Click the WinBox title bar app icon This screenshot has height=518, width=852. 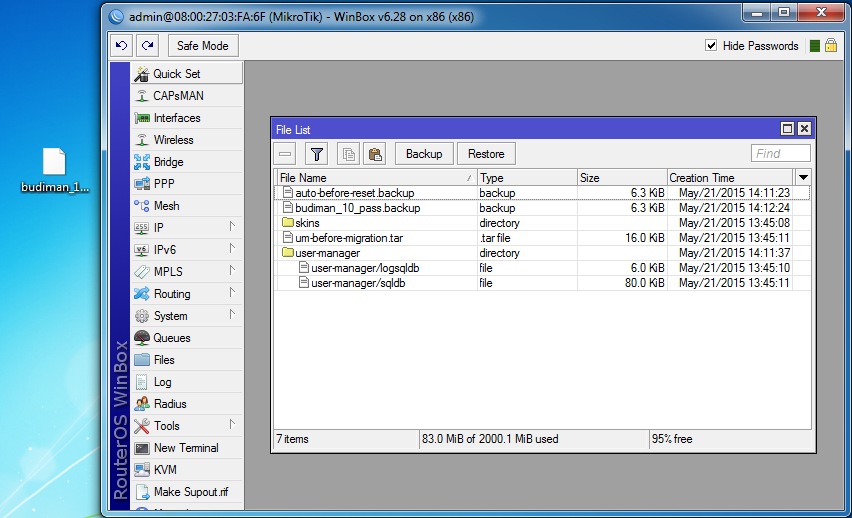116,16
